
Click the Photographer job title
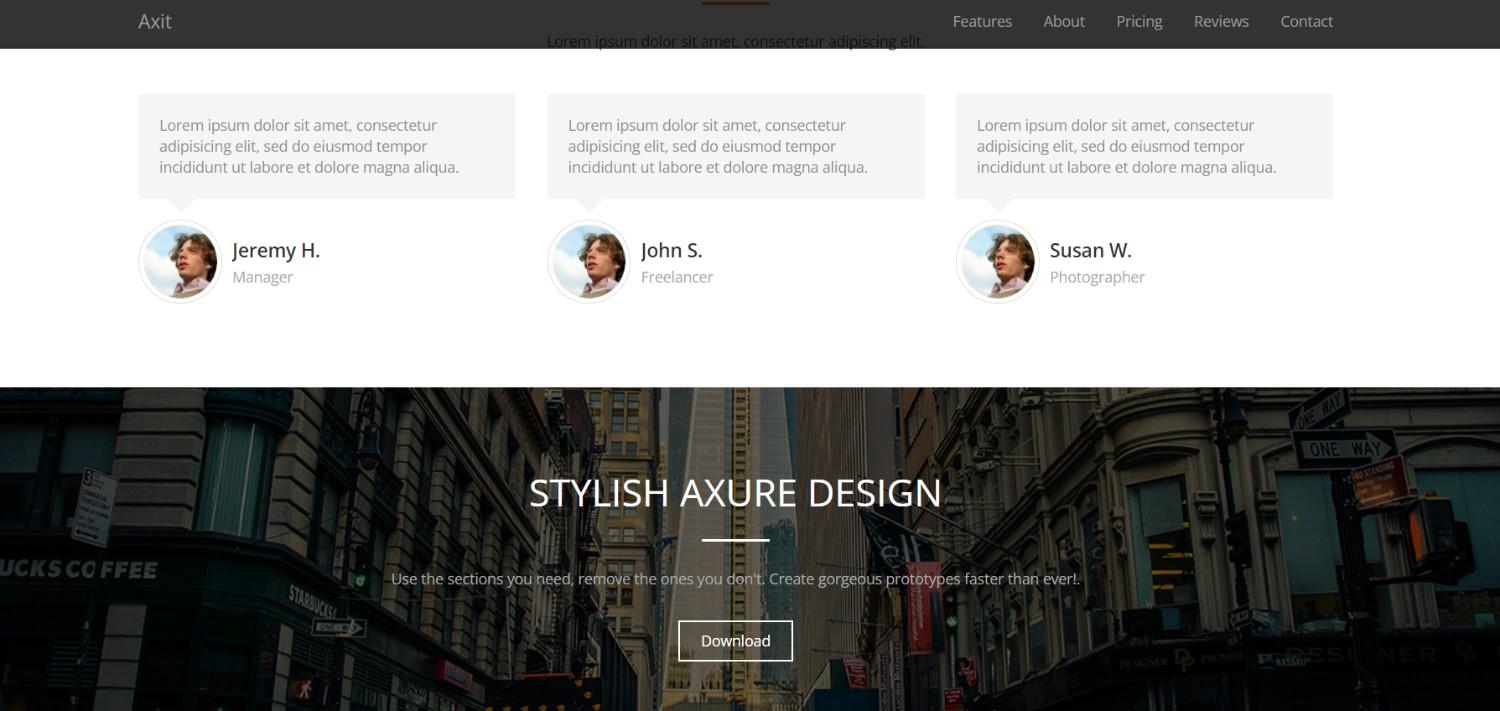(1096, 278)
